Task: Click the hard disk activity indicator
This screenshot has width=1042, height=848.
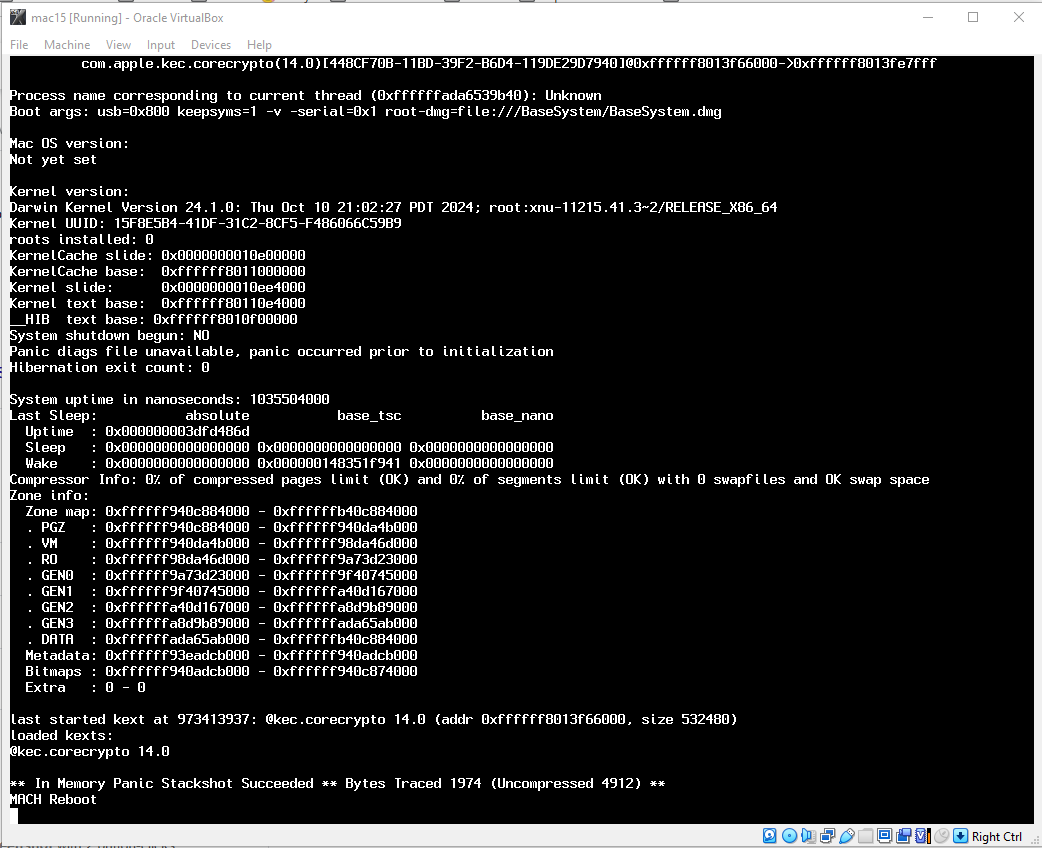Action: [x=770, y=836]
